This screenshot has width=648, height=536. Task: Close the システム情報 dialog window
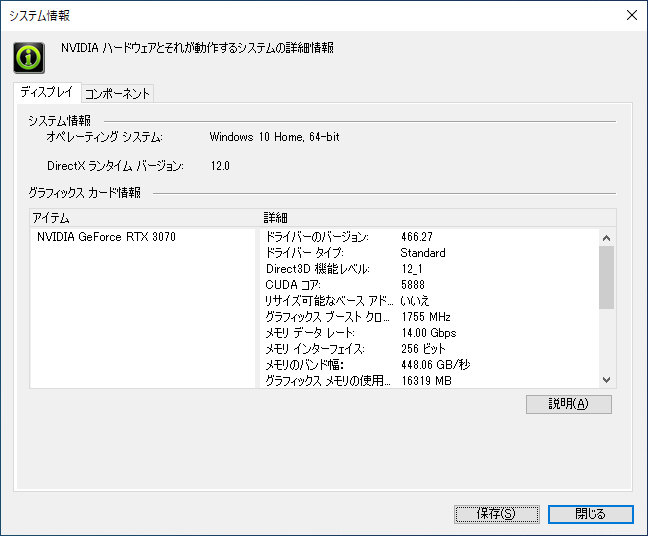pos(631,15)
